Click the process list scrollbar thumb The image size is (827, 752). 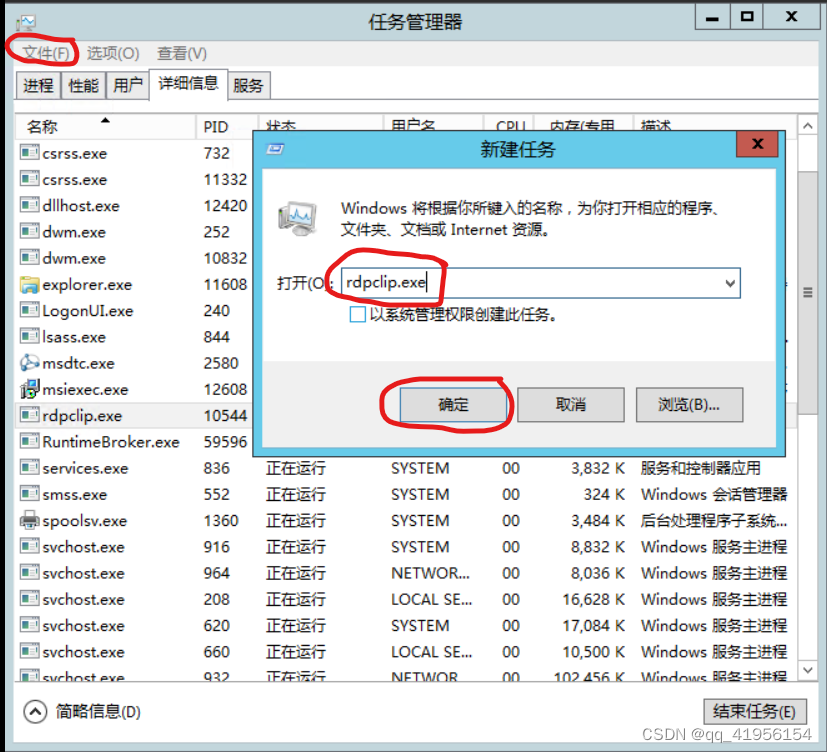pos(807,293)
